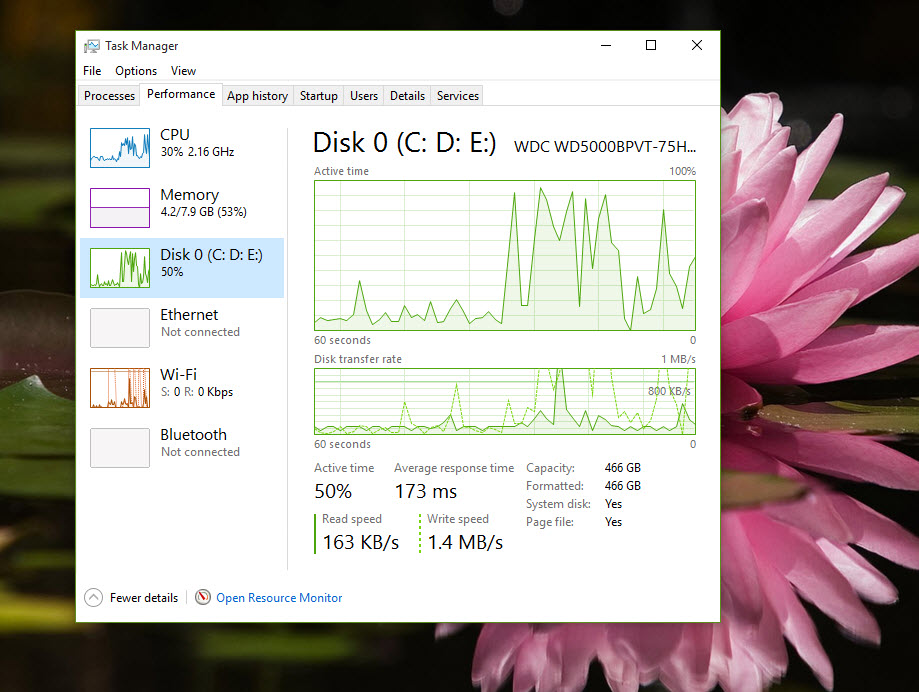The image size is (919, 692).
Task: Switch to the Services tab
Action: 456,95
